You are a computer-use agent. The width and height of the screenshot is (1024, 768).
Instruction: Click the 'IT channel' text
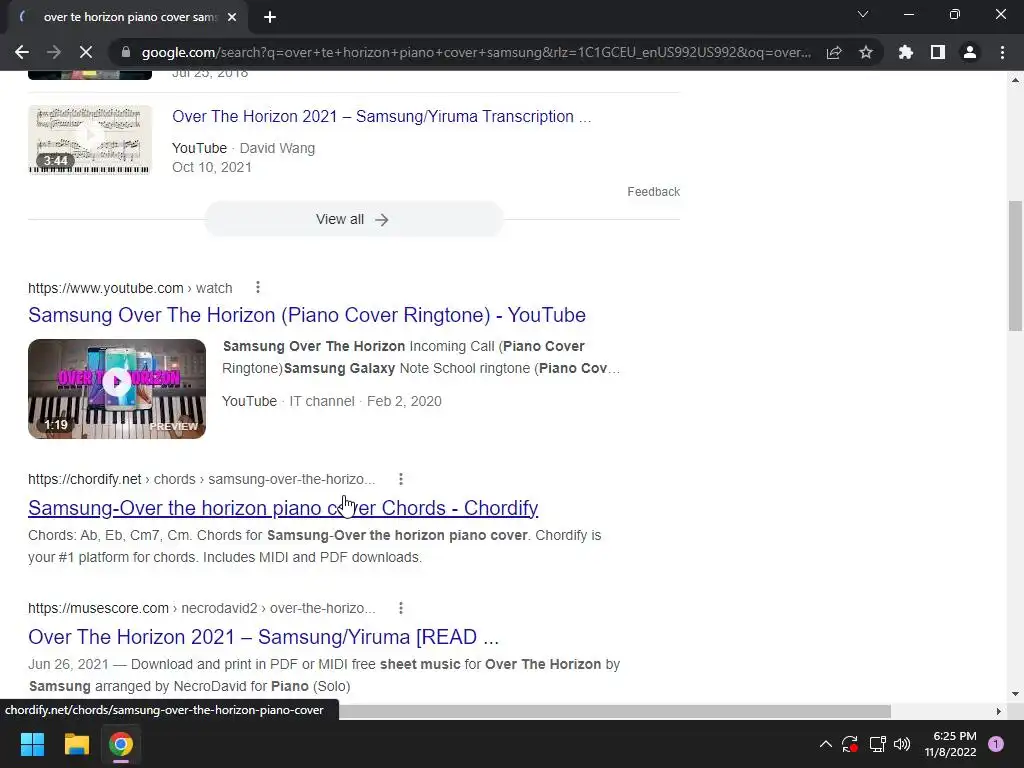(x=322, y=401)
